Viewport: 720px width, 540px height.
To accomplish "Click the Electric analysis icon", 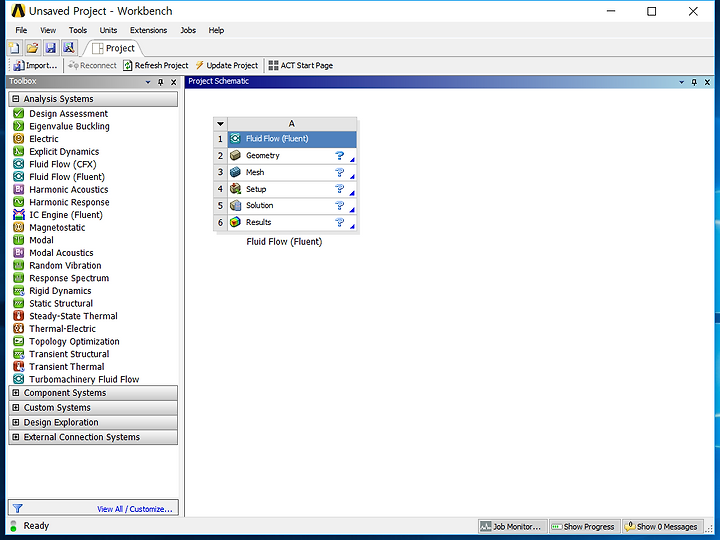I will 18,139.
